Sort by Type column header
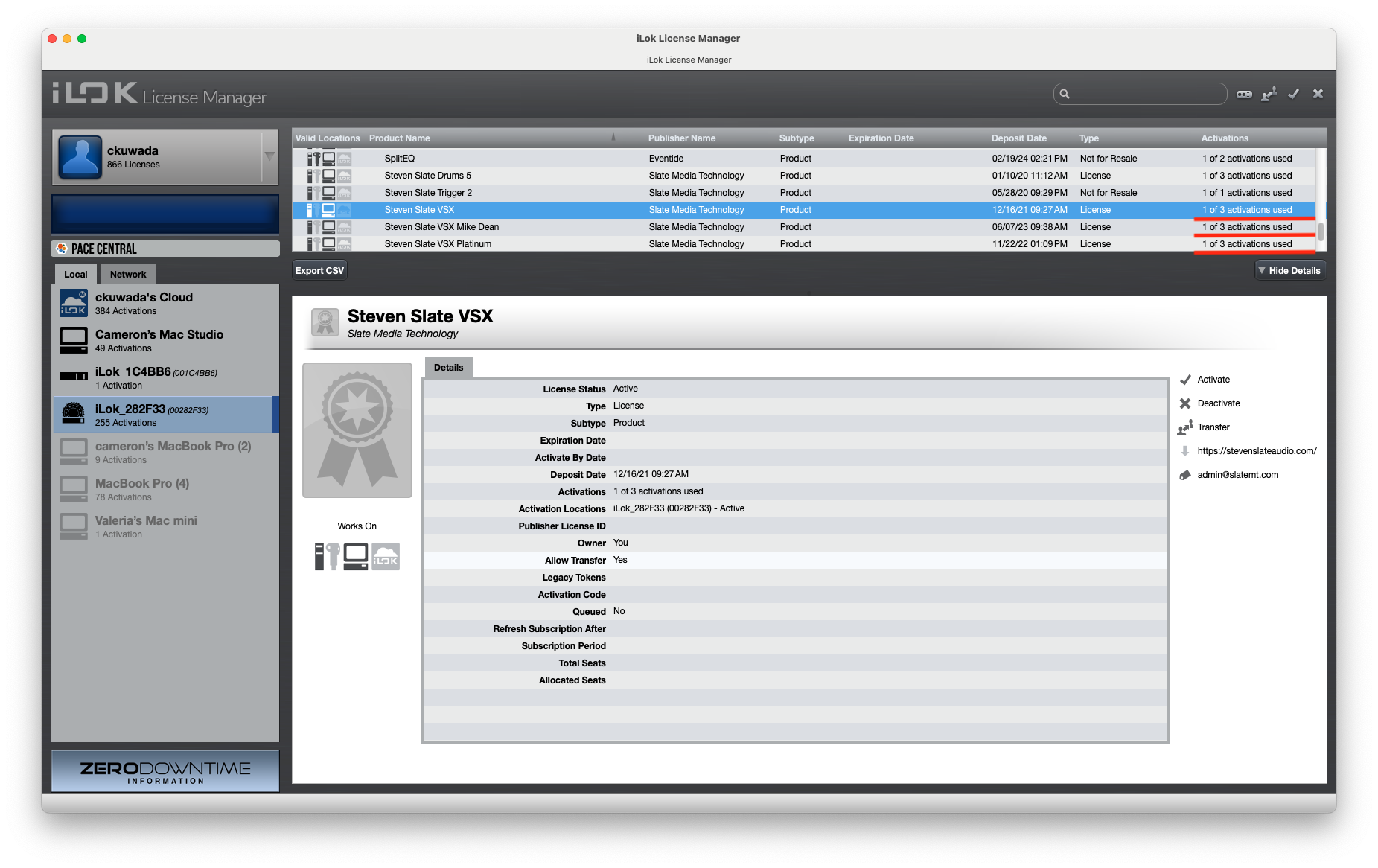The width and height of the screenshot is (1378, 868). click(1089, 138)
